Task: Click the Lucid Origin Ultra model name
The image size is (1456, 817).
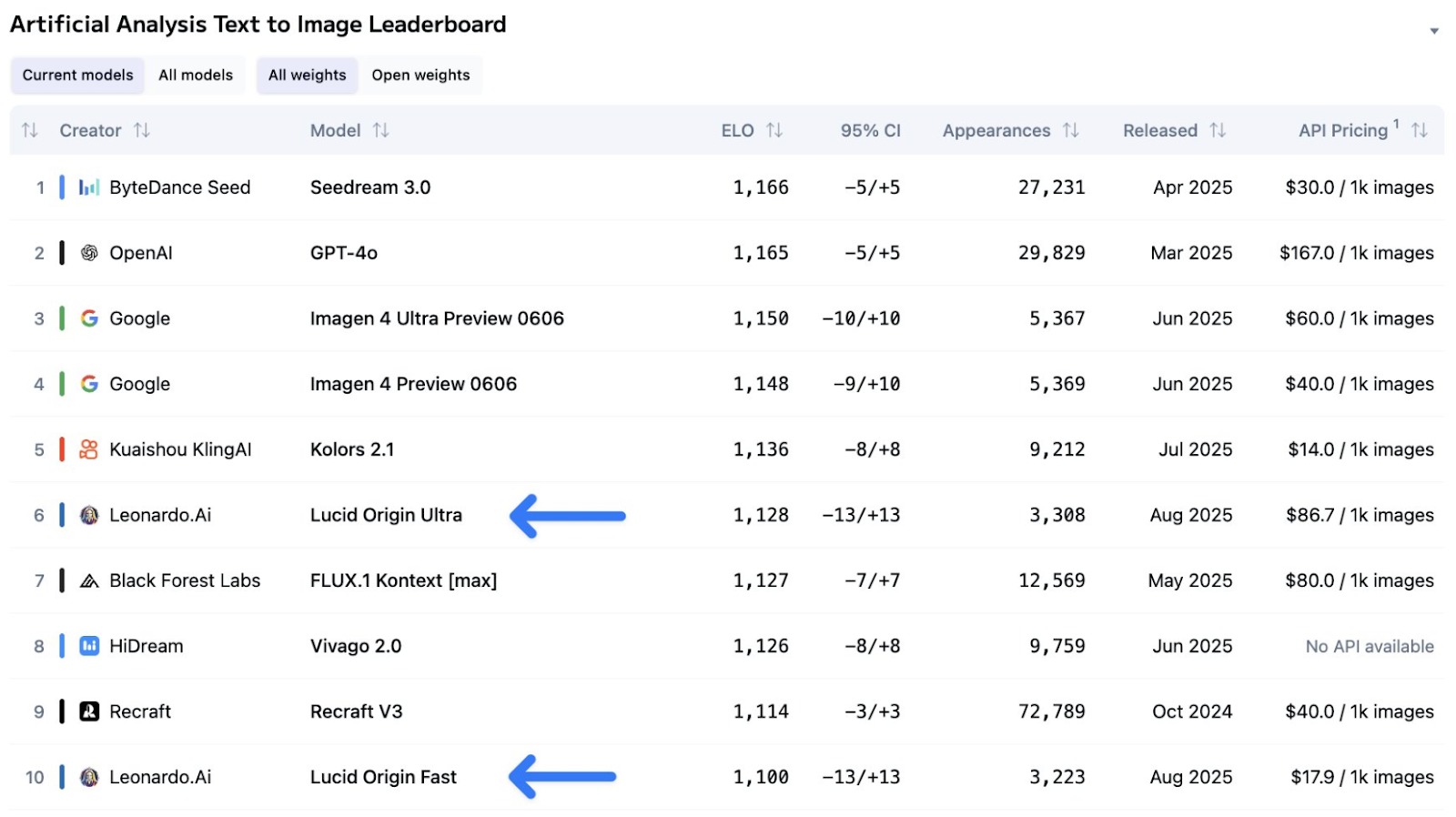Action: coord(386,515)
